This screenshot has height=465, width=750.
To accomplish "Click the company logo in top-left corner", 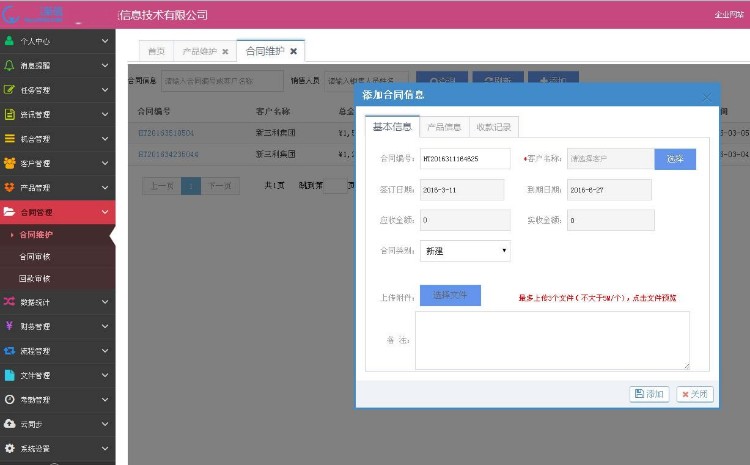I will point(33,15).
